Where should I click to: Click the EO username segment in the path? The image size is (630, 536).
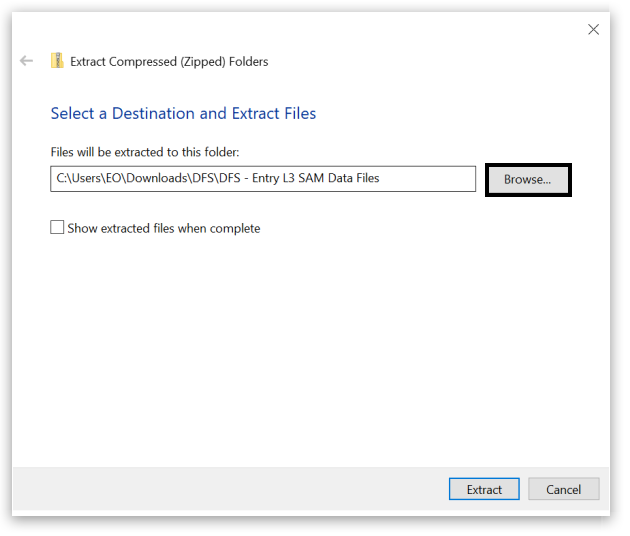(x=112, y=179)
